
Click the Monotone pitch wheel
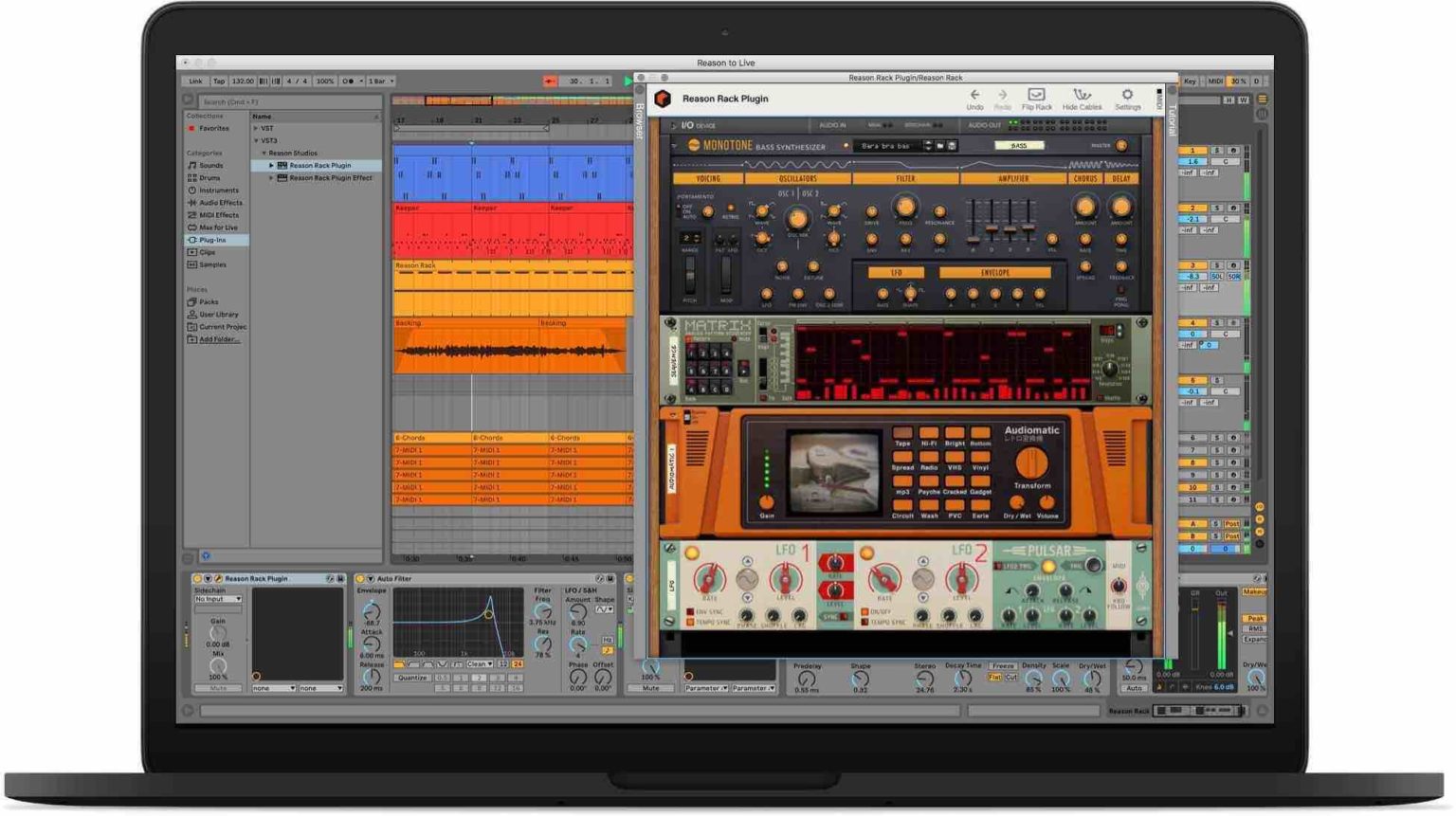point(690,275)
